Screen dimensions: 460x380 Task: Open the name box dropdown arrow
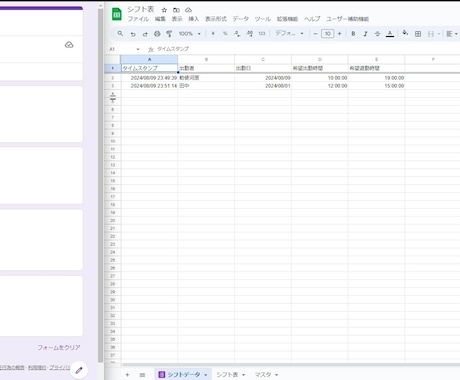click(138, 49)
